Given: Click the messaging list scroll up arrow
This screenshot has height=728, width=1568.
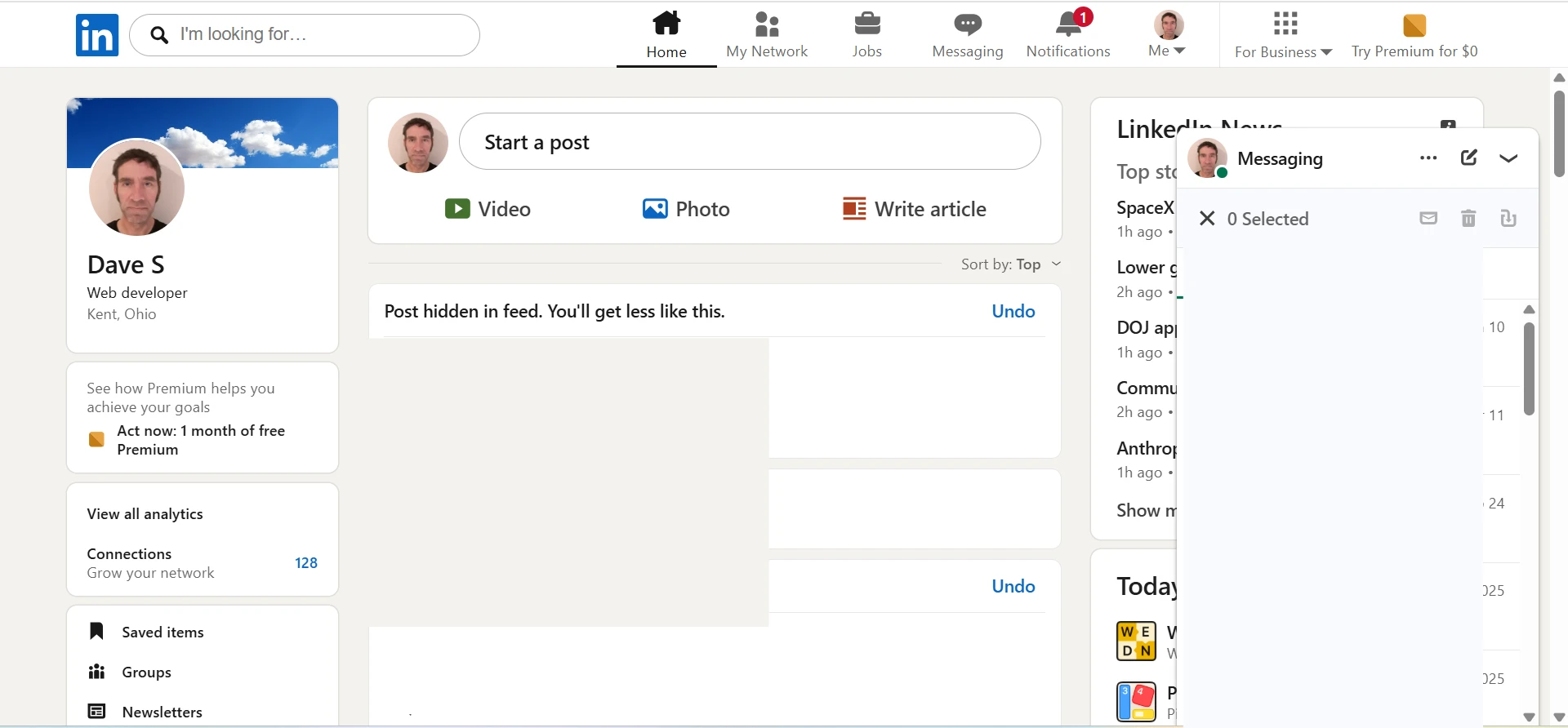Looking at the screenshot, I should tap(1530, 309).
